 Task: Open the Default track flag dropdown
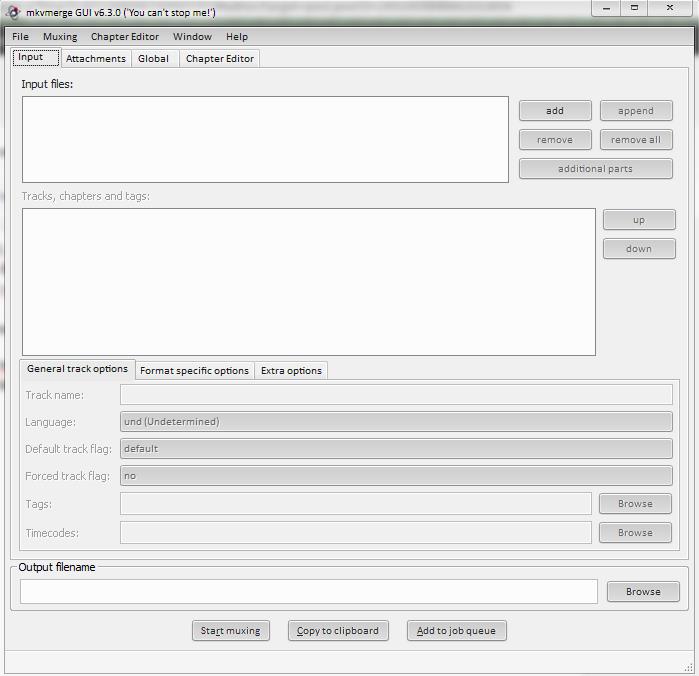(x=396, y=449)
